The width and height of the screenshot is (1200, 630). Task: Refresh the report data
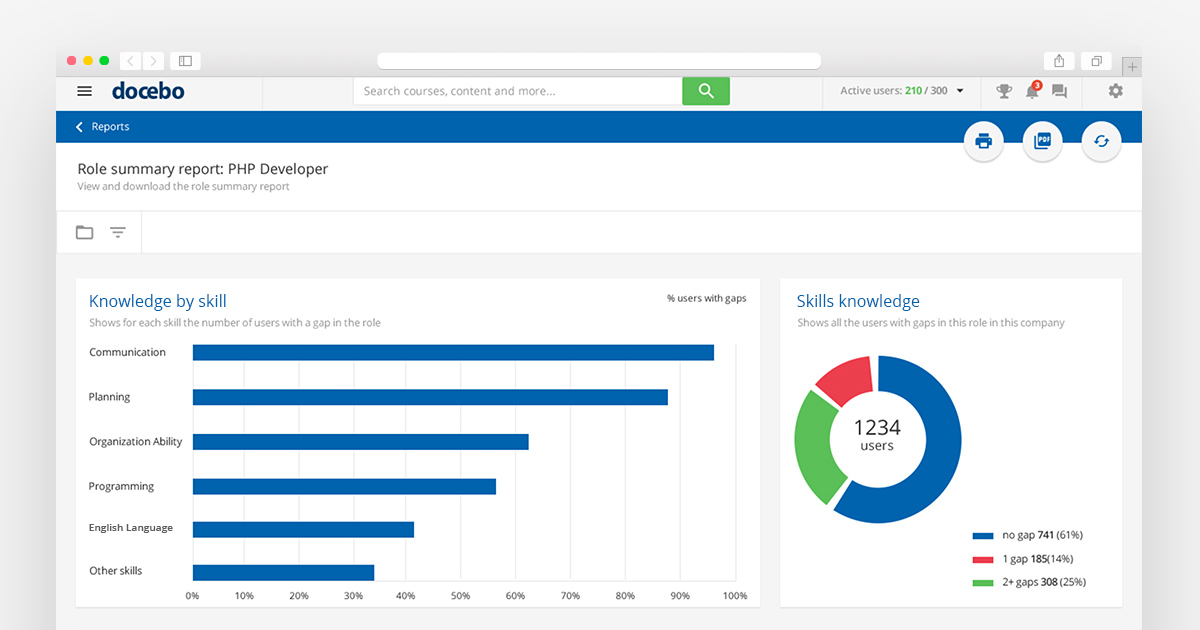point(1101,141)
